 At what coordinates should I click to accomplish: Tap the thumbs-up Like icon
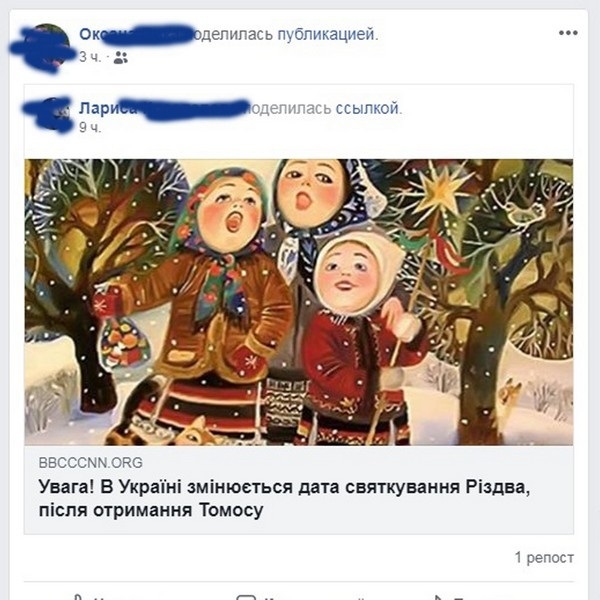(x=78, y=597)
